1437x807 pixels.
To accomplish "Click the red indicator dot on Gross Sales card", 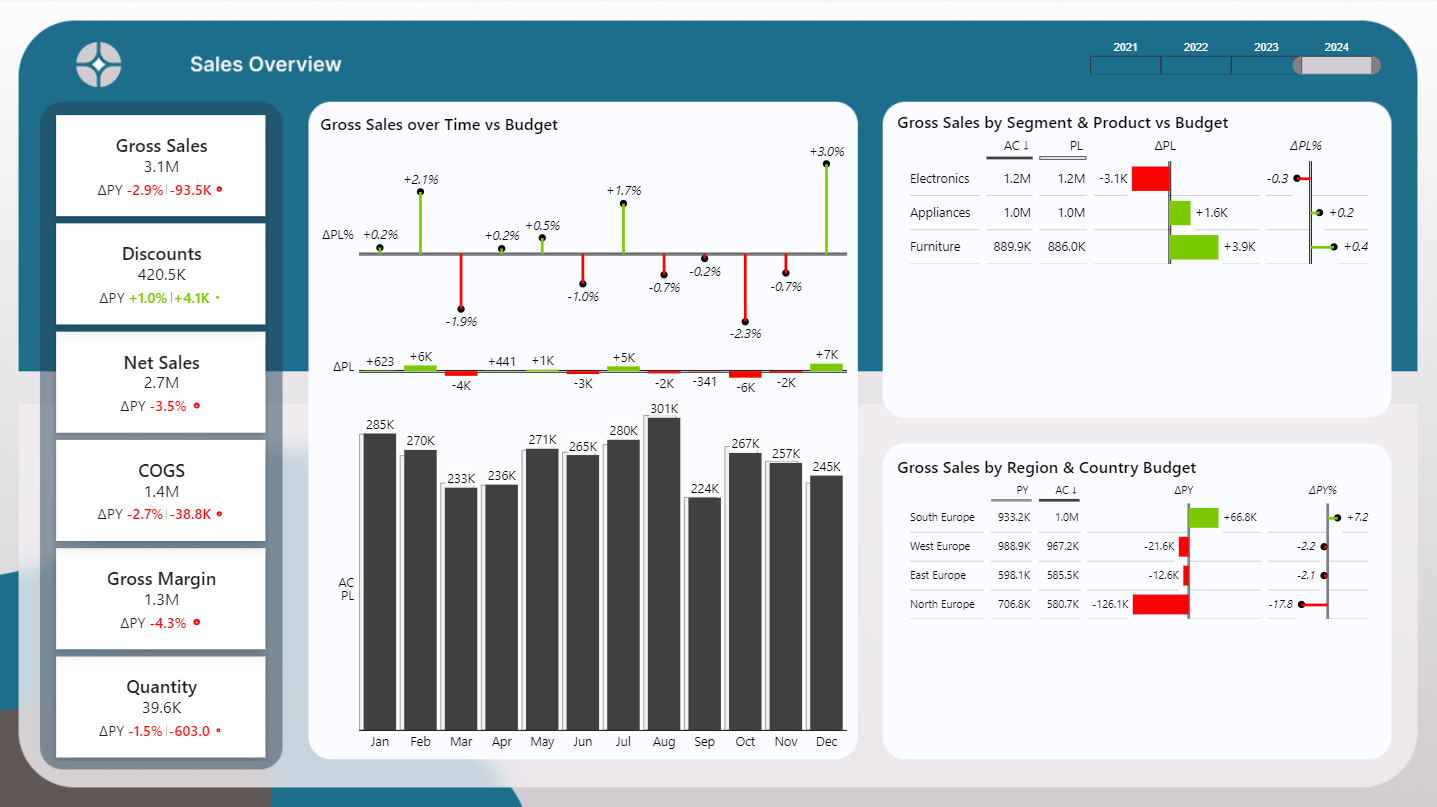I will 219,189.
